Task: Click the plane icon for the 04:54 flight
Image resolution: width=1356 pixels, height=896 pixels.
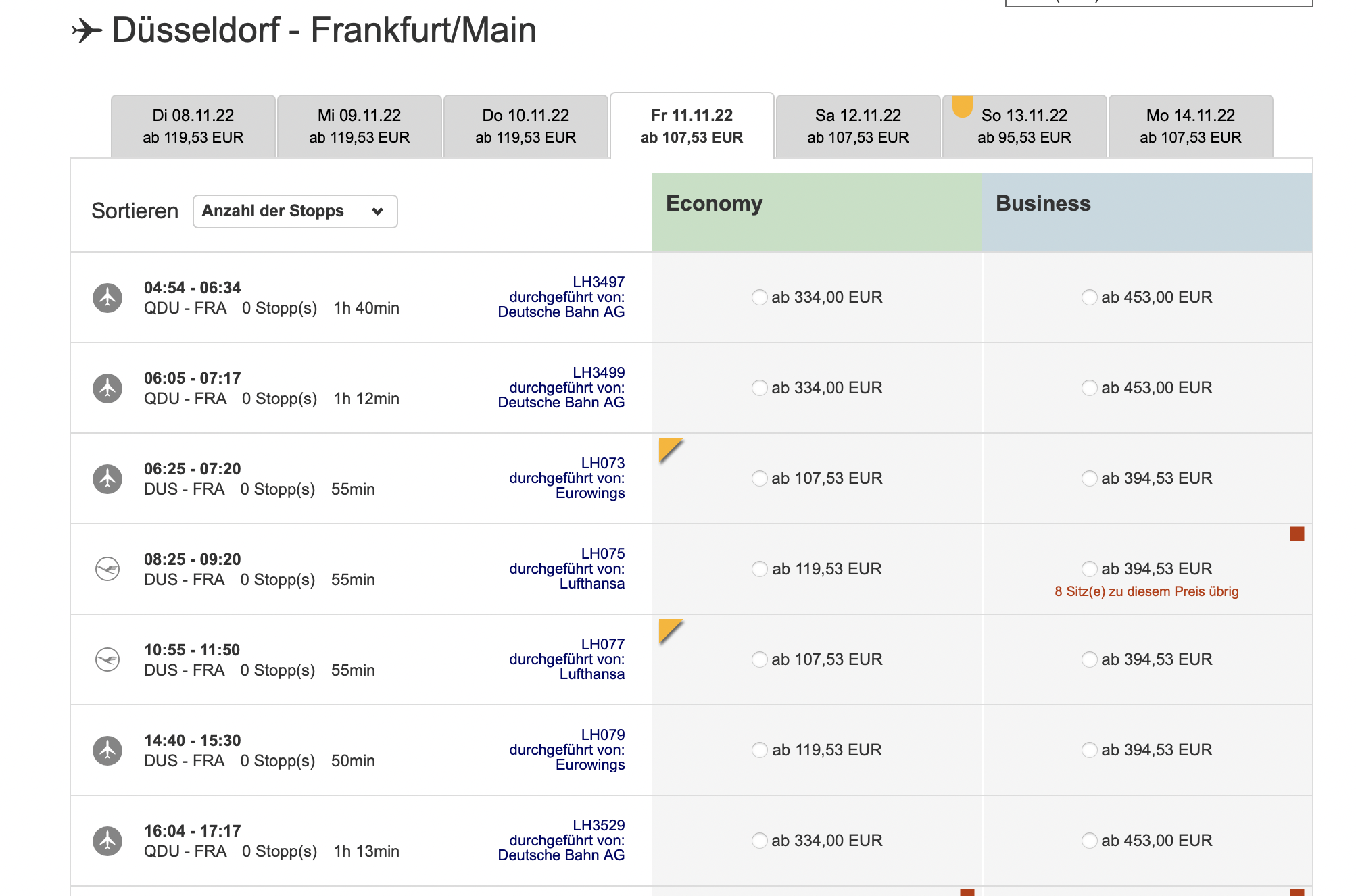Action: click(x=107, y=298)
